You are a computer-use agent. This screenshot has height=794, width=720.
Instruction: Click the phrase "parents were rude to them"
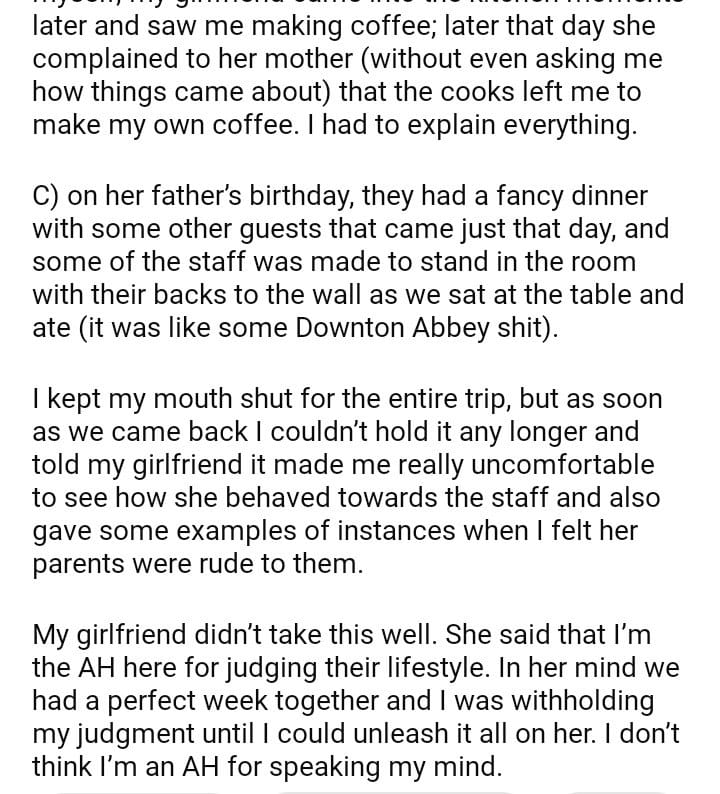coord(197,563)
